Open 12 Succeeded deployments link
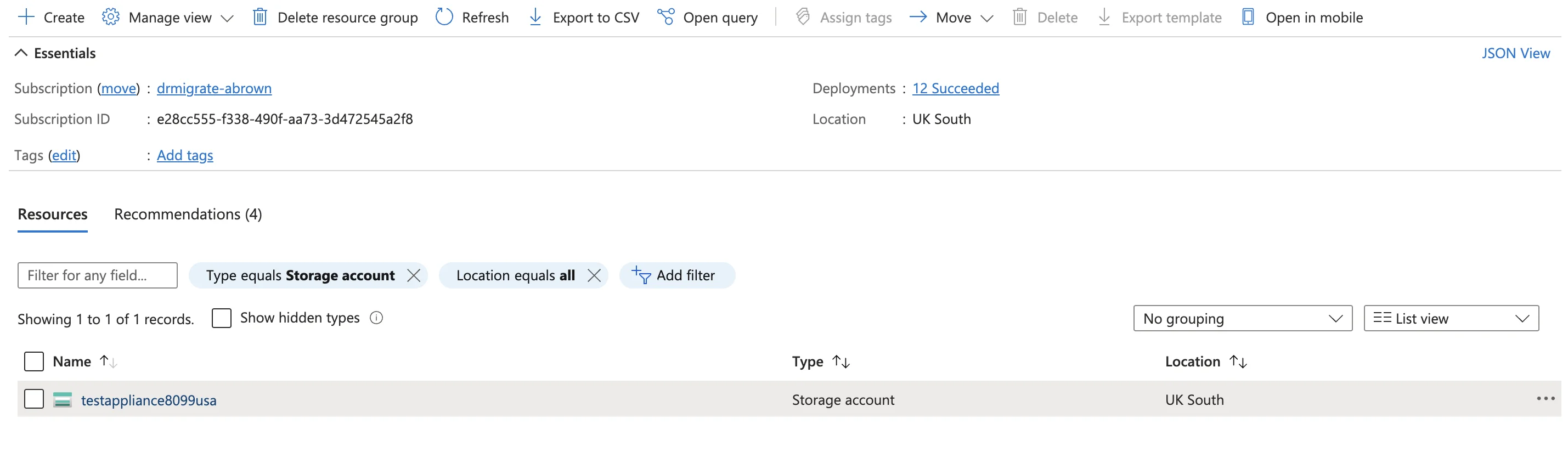1568x452 pixels. [x=956, y=89]
